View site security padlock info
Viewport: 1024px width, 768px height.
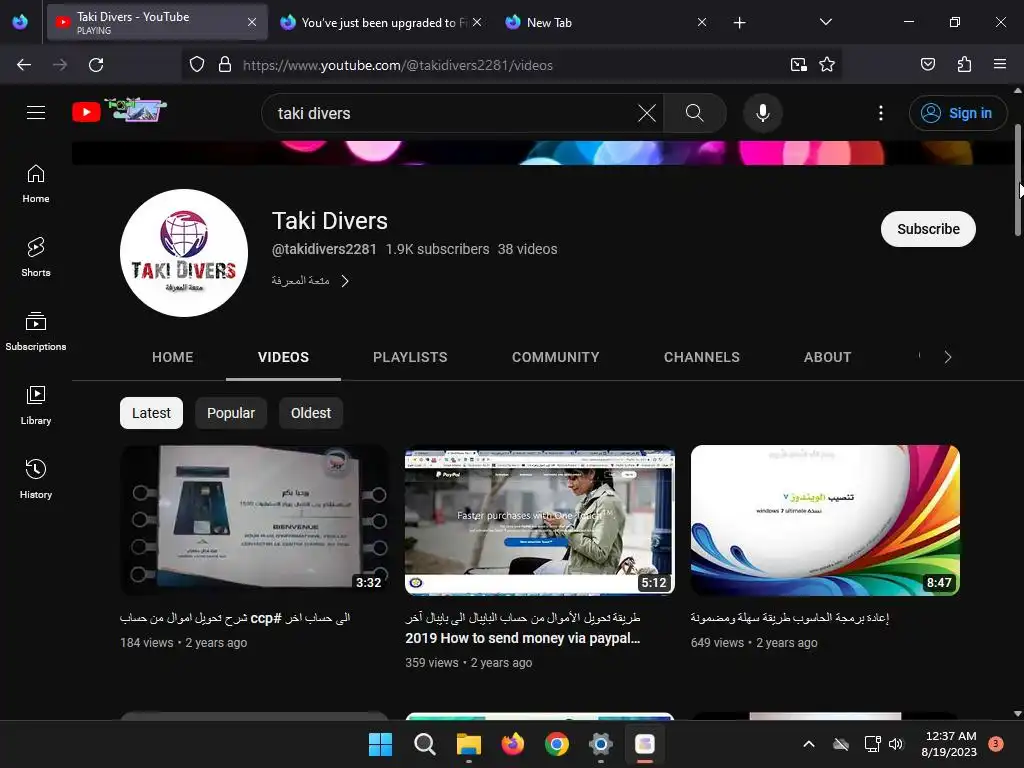[225, 65]
